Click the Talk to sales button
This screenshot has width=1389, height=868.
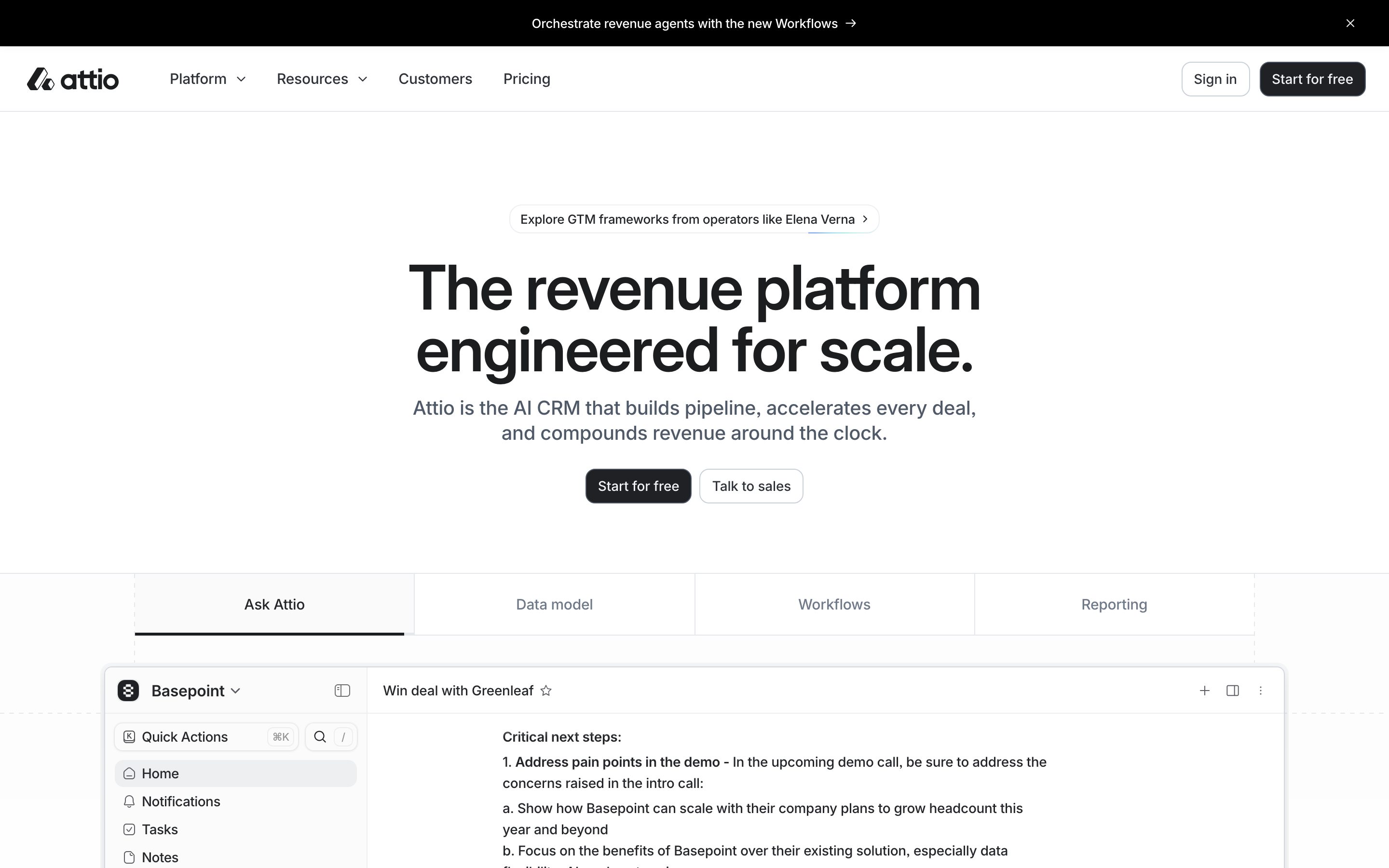(x=751, y=486)
